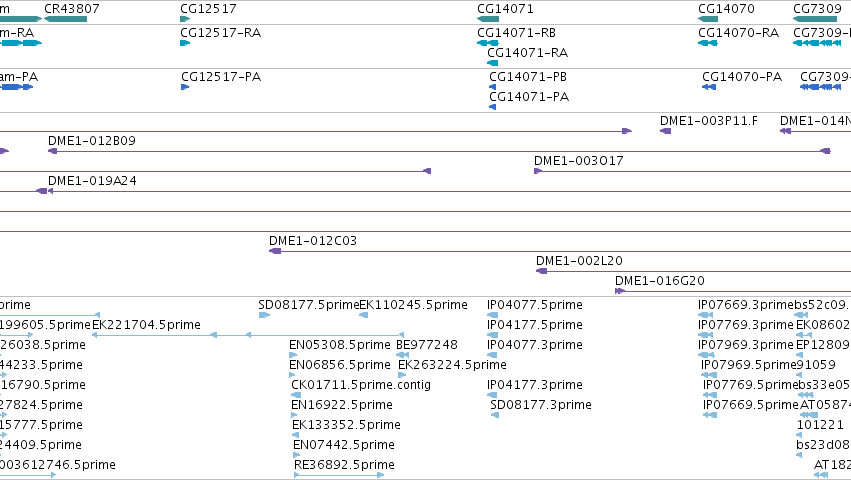Open the CG14071-RB transcript label
Viewport: 851px width, 480px height.
click(x=516, y=33)
